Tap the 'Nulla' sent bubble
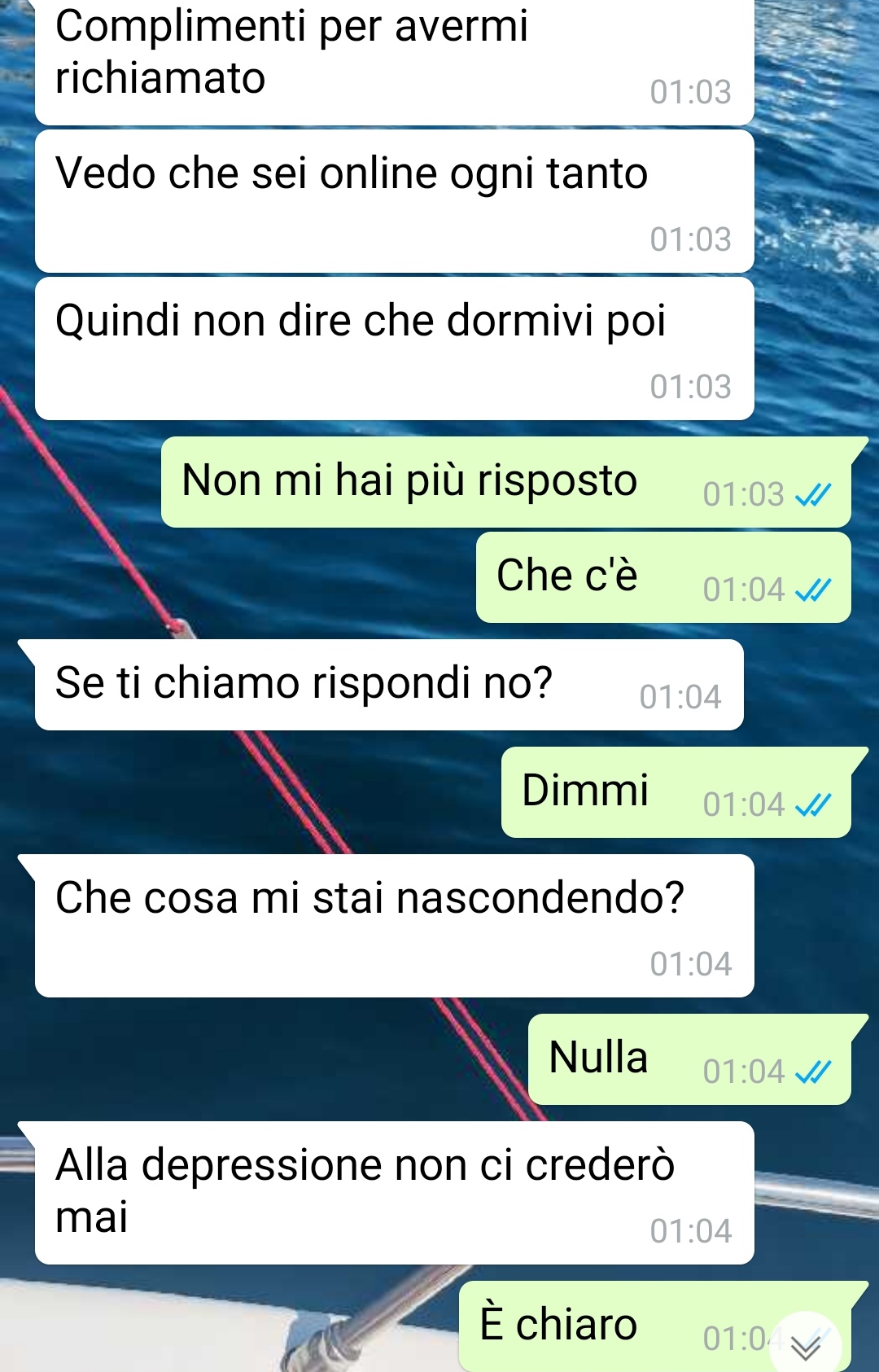Image resolution: width=879 pixels, height=1372 pixels. 689,1059
